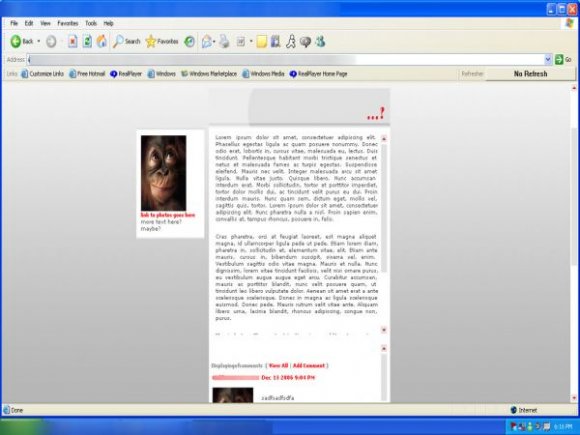
Task: Click the No Refresh button
Action: (x=530, y=74)
